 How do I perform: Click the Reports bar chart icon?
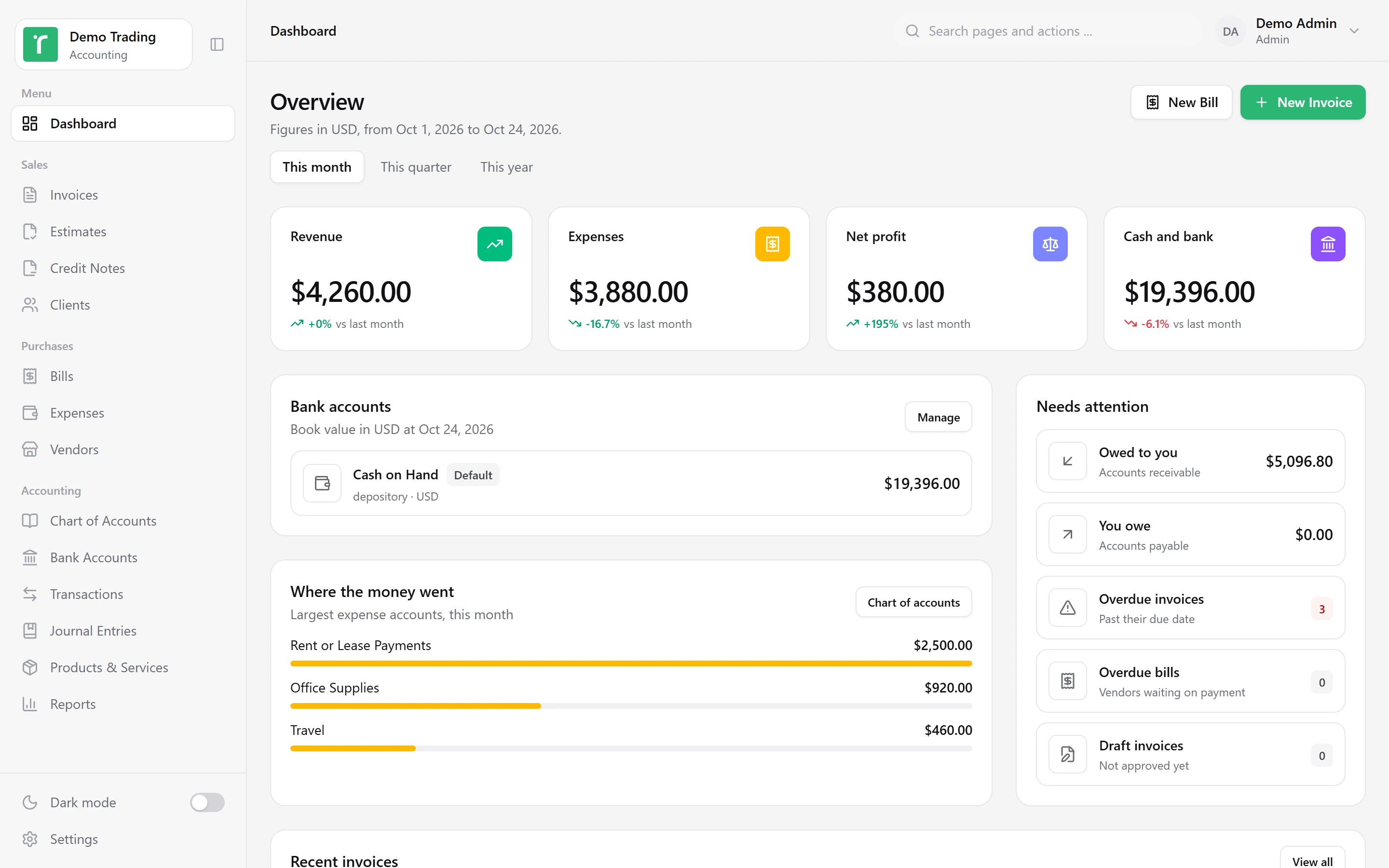pos(30,704)
